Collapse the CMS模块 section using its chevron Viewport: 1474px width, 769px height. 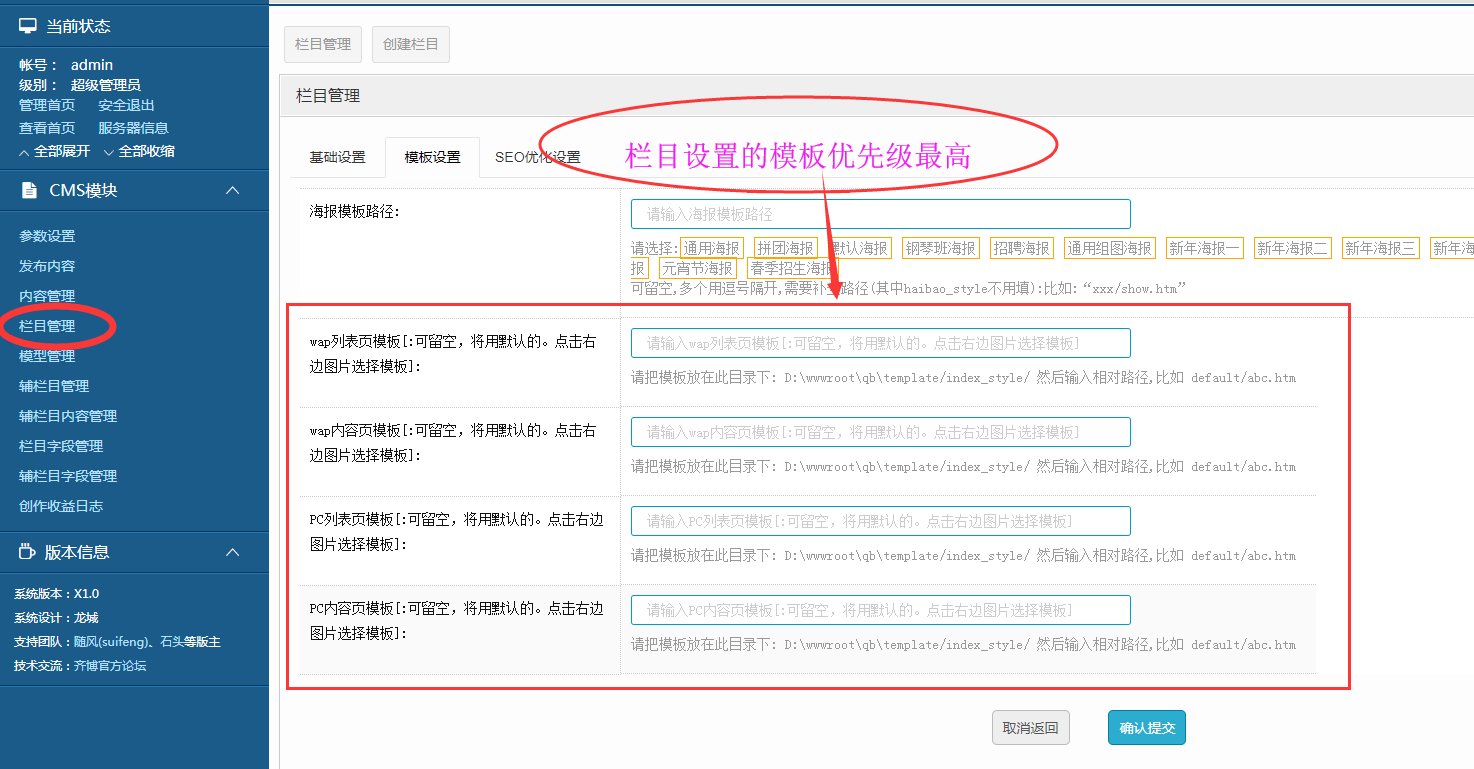(x=232, y=190)
